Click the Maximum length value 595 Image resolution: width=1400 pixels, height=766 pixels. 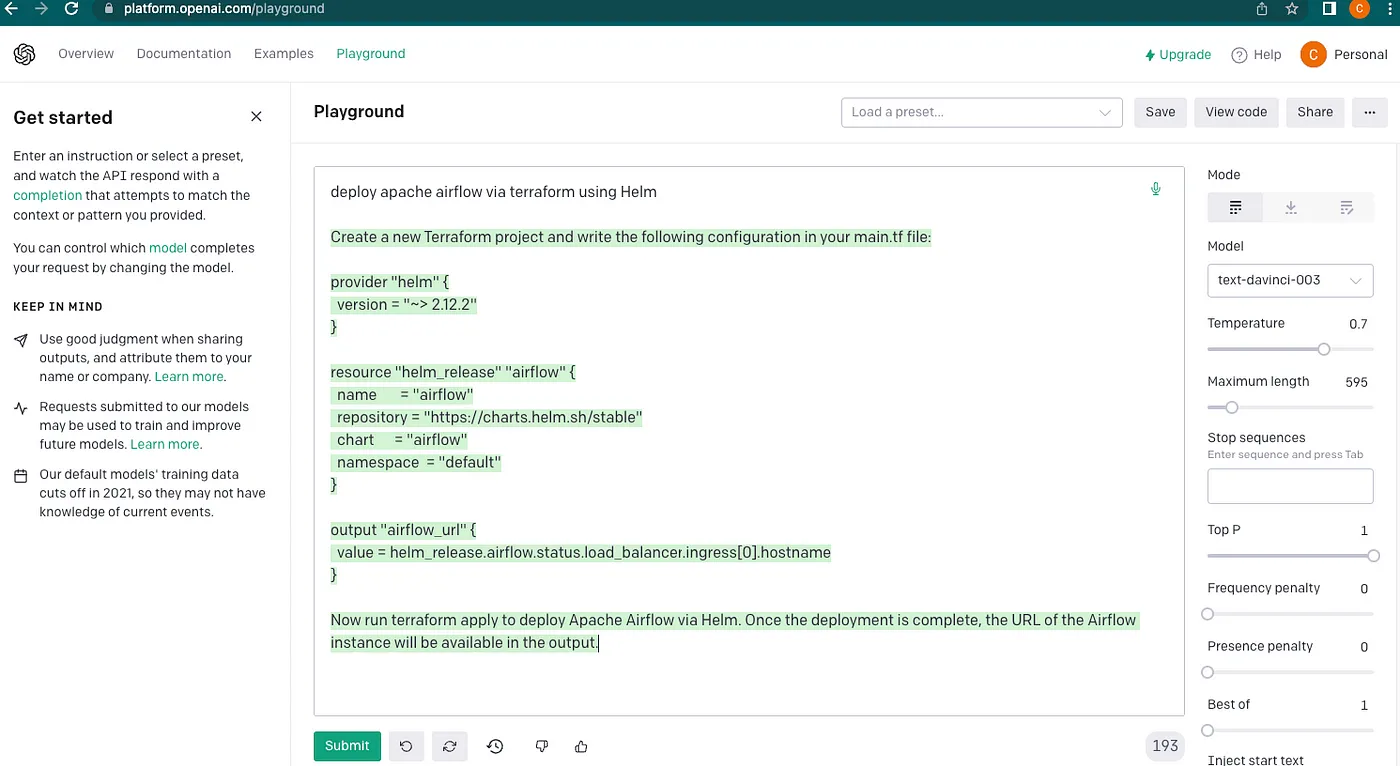coord(1356,382)
